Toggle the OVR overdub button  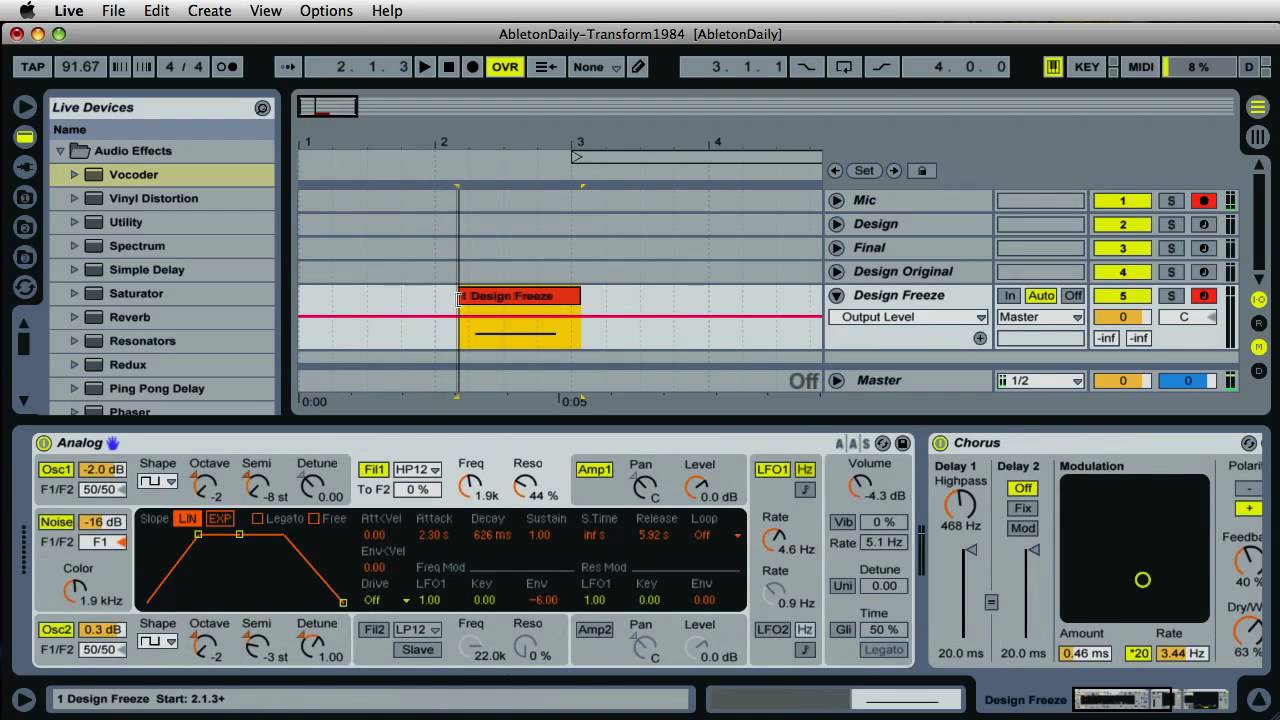pos(505,67)
